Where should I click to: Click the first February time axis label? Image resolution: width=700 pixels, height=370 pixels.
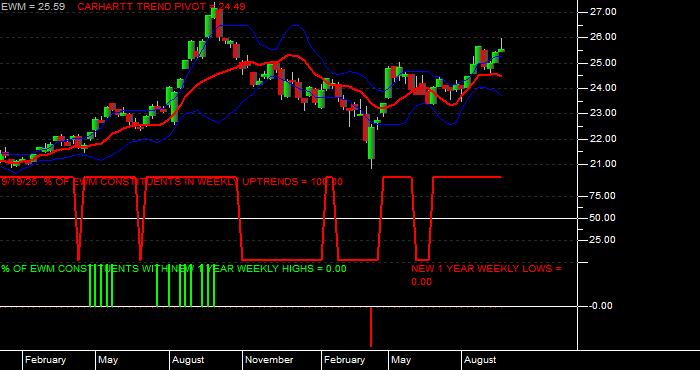45,360
